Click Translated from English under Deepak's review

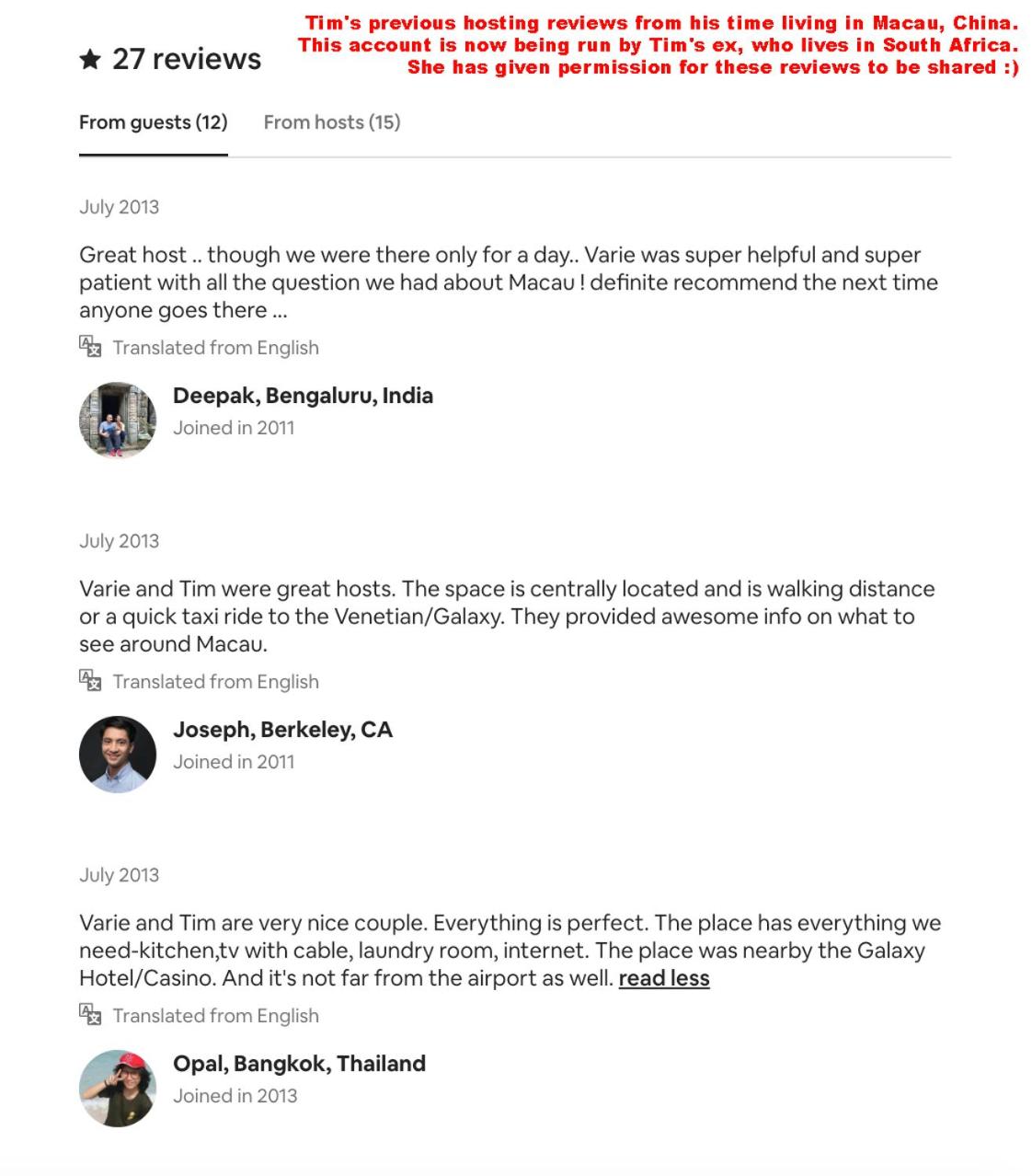point(216,348)
